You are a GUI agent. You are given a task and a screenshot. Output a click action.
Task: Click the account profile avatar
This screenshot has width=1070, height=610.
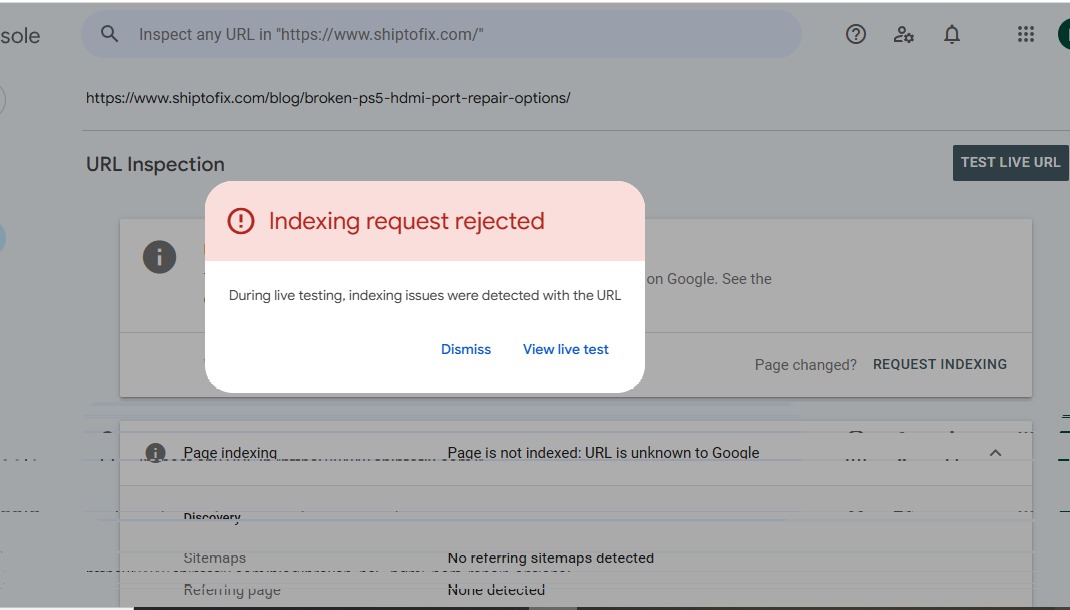pyautogui.click(x=1062, y=34)
